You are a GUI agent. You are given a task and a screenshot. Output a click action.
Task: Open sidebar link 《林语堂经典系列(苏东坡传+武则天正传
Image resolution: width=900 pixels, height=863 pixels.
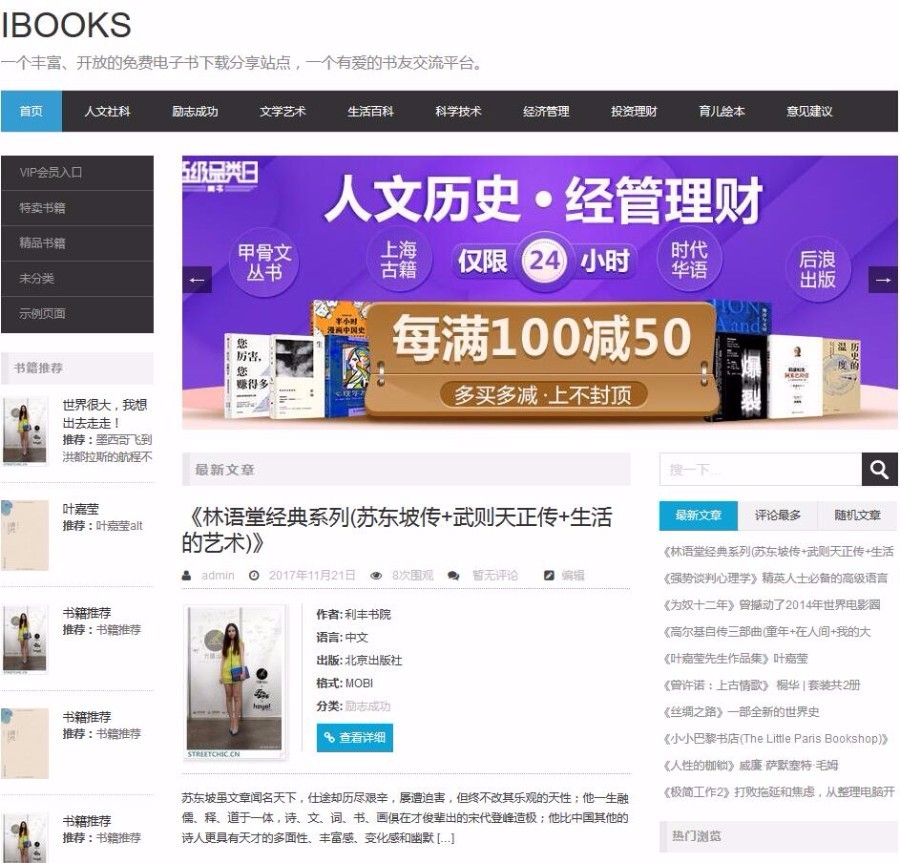point(778,551)
